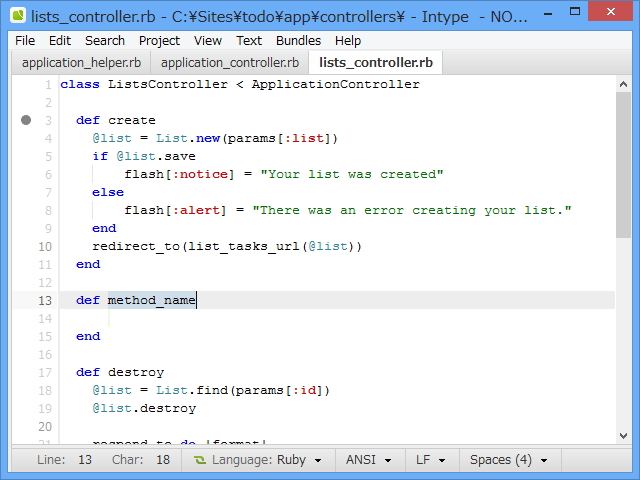Screen dimensions: 640x480
Task: Open the LF line ending dropdown
Action: click(431, 460)
